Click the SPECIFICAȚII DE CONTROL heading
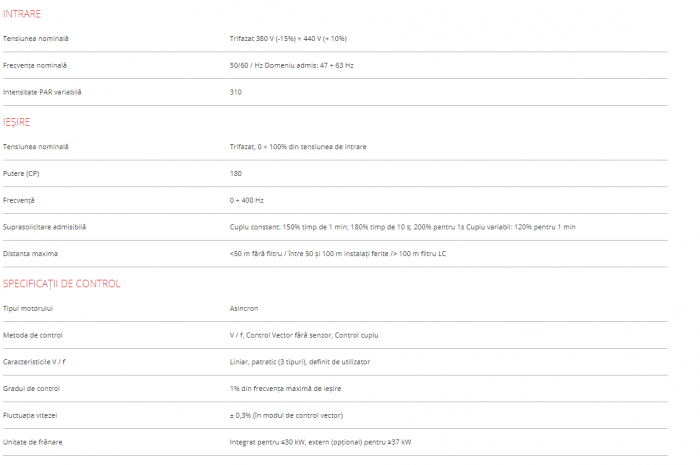The height and width of the screenshot is (465, 700). (62, 283)
